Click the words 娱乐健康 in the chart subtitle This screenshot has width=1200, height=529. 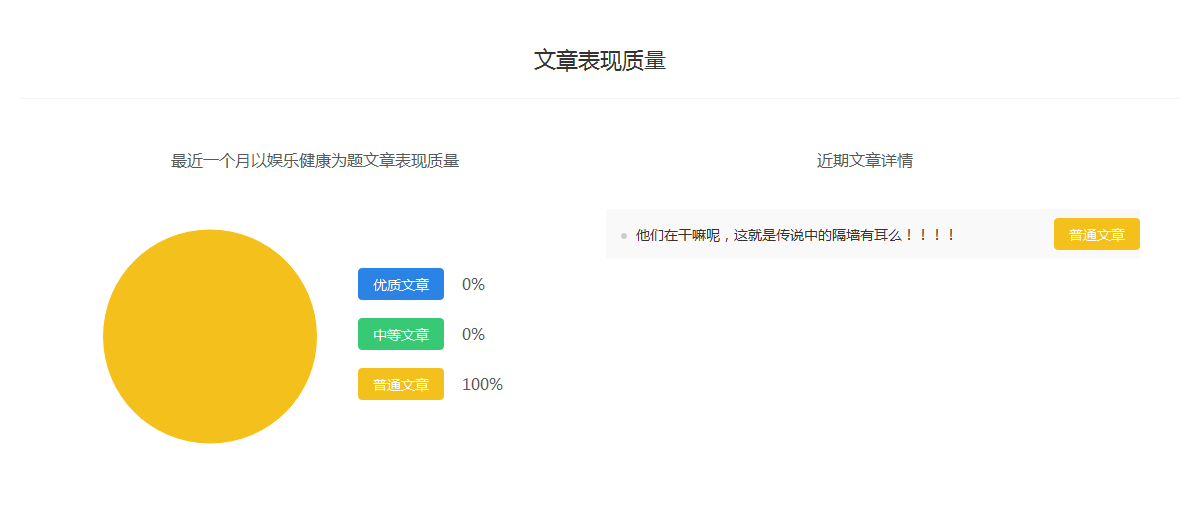pos(298,160)
